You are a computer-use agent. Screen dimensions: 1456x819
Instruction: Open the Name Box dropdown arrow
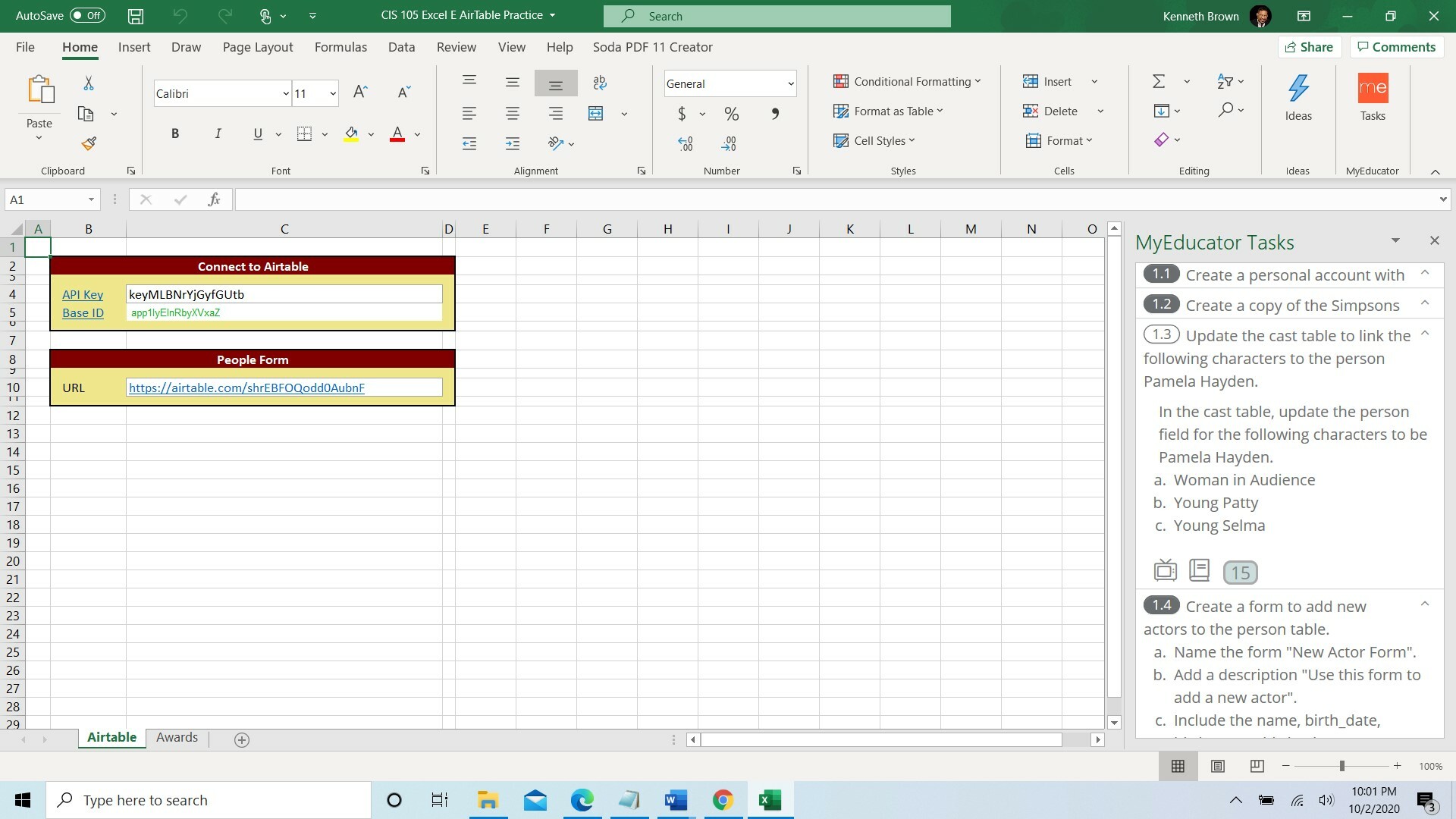point(91,199)
